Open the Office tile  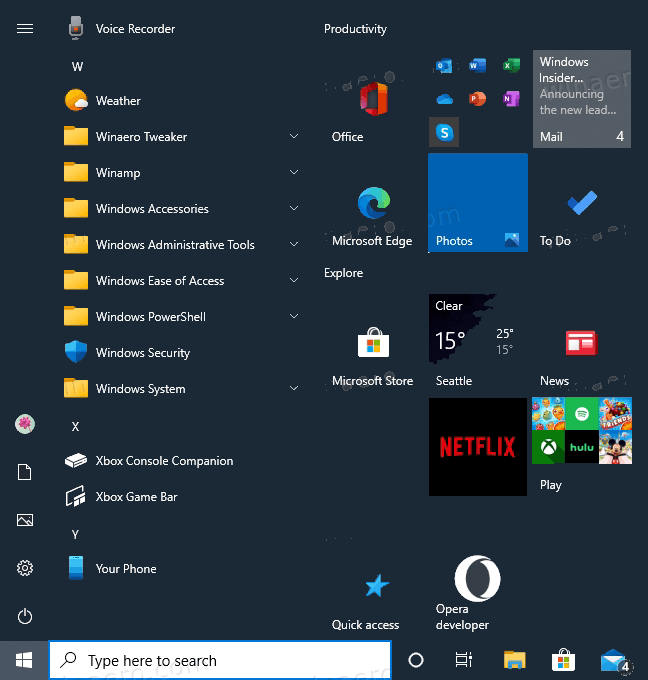coord(374,99)
